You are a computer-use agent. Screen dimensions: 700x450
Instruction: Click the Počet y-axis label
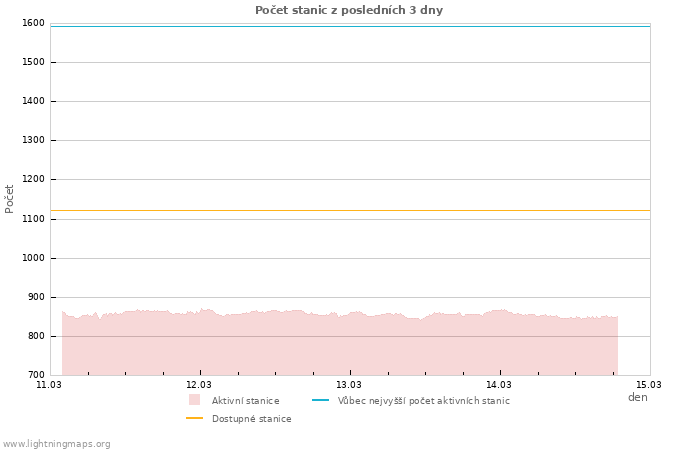[x=10, y=198]
